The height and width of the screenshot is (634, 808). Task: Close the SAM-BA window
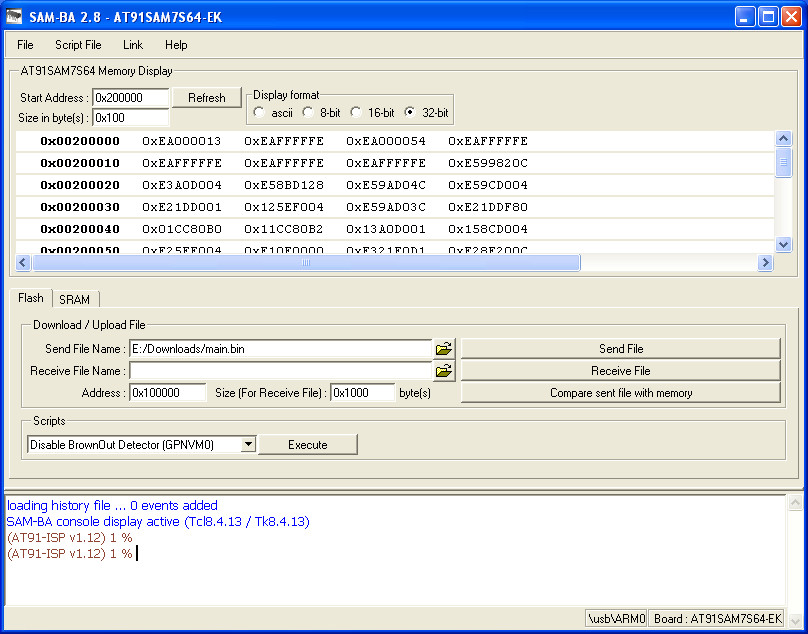pyautogui.click(x=791, y=17)
